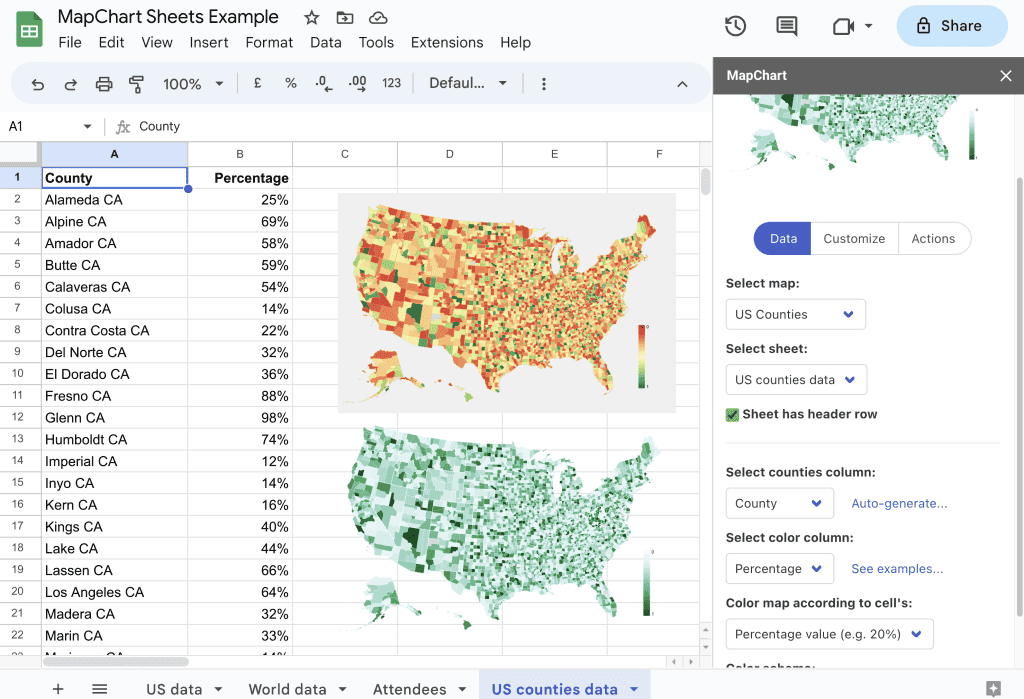This screenshot has height=699, width=1024.
Task: Open the File menu
Action: [x=70, y=42]
